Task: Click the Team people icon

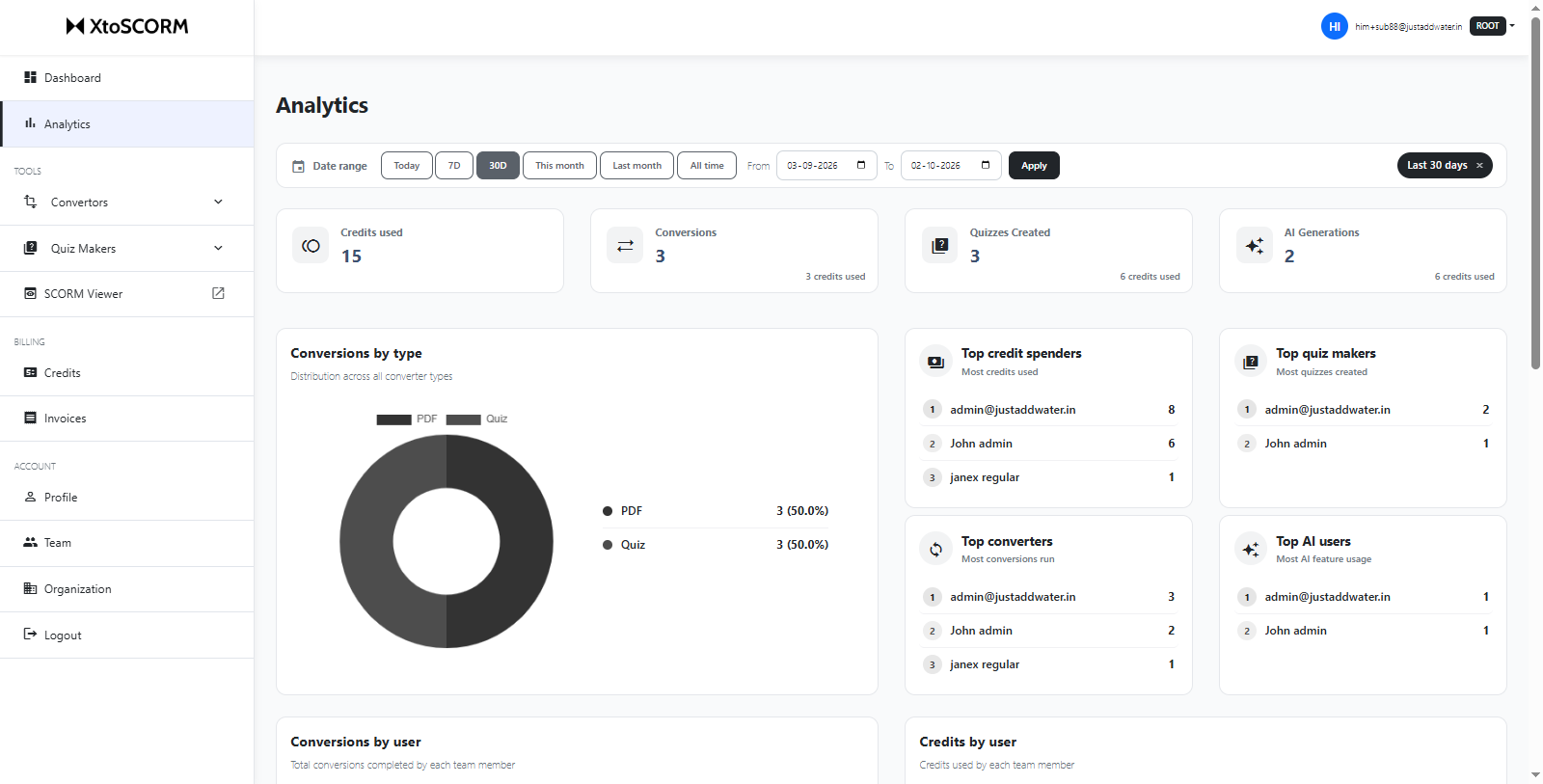Action: click(x=30, y=542)
